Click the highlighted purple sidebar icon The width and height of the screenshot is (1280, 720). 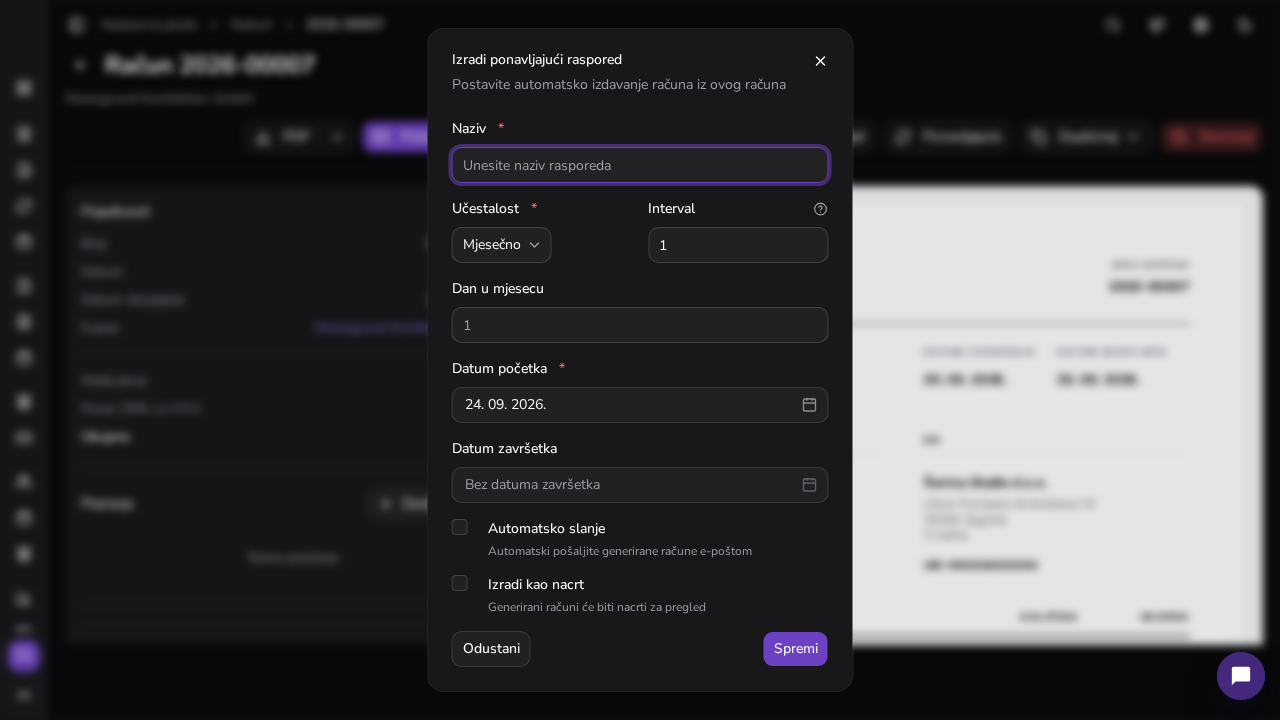(24, 656)
